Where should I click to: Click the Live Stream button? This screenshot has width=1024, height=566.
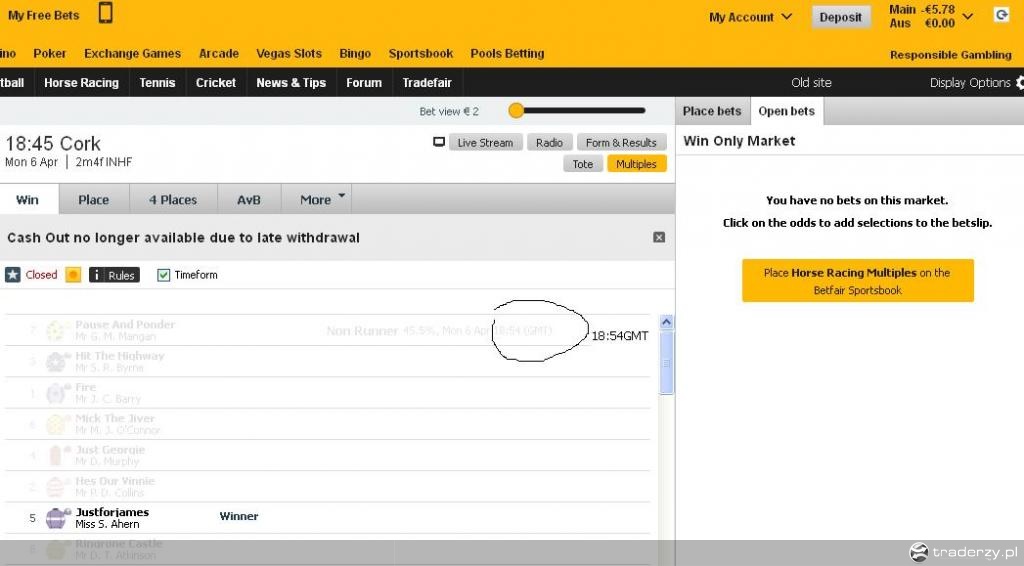coord(485,142)
